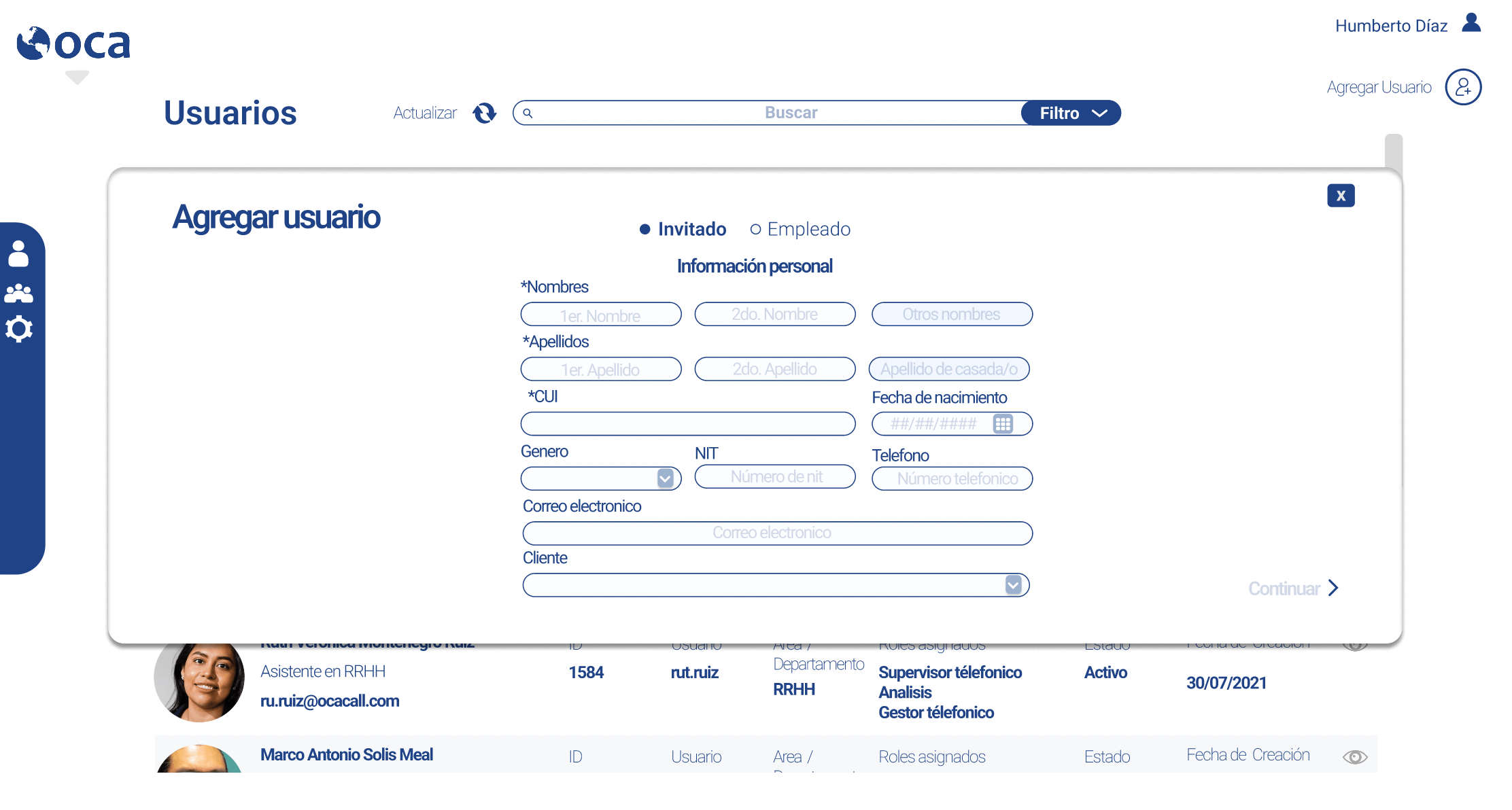Close the Agregar usuario dialog
This screenshot has height=810, width=1512.
click(1341, 196)
